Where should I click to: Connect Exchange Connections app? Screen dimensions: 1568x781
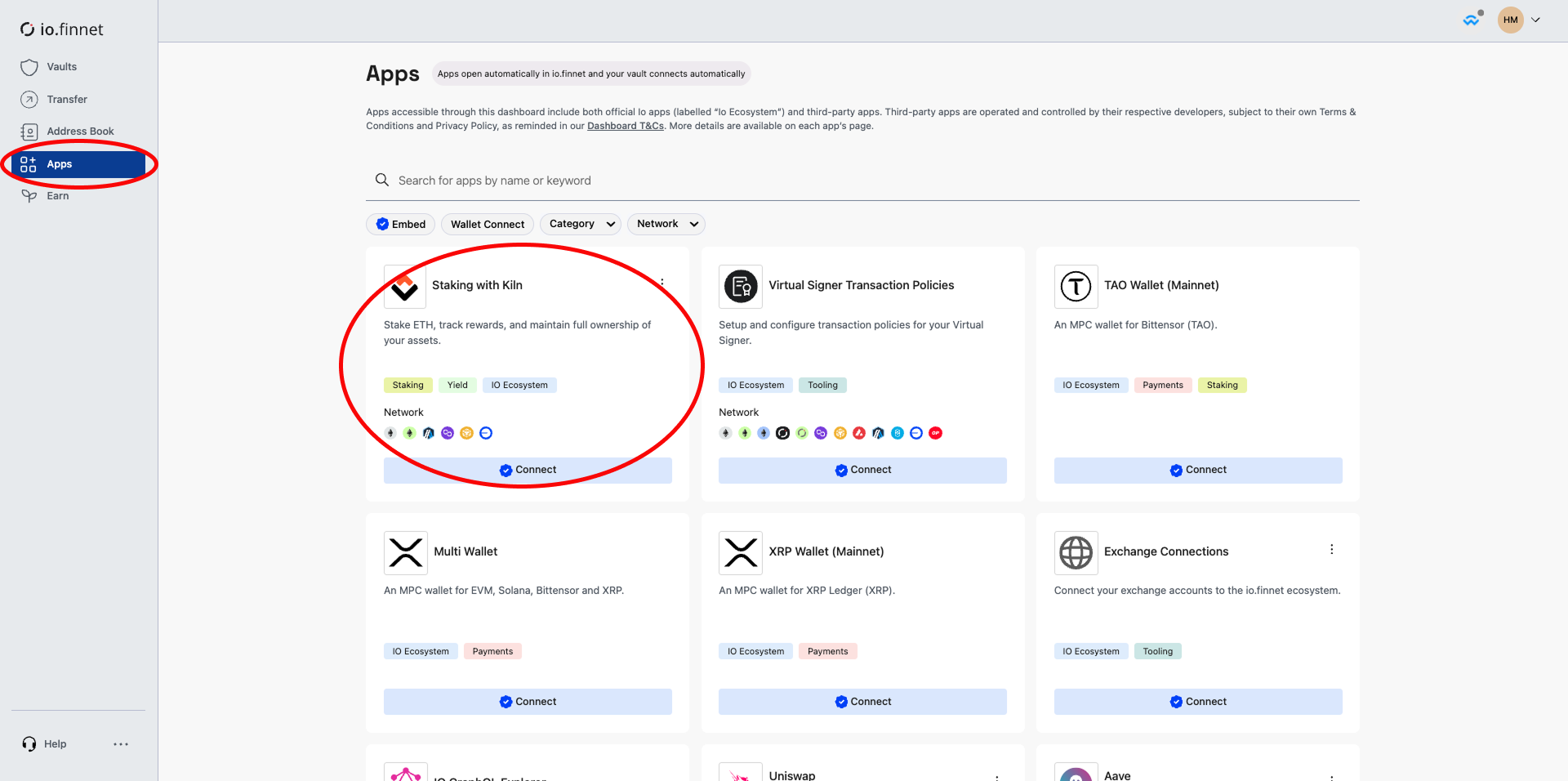coord(1198,702)
